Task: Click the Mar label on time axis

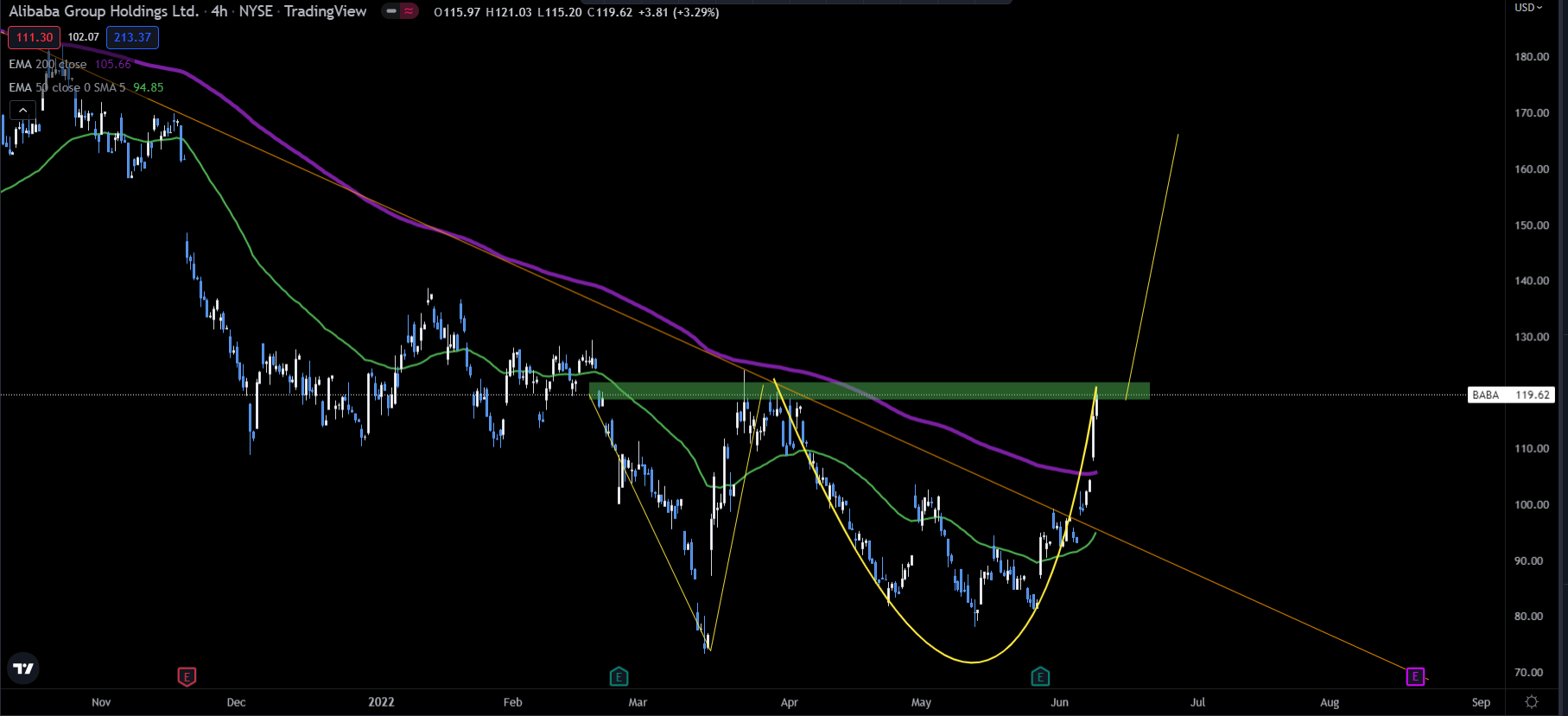Action: (638, 702)
